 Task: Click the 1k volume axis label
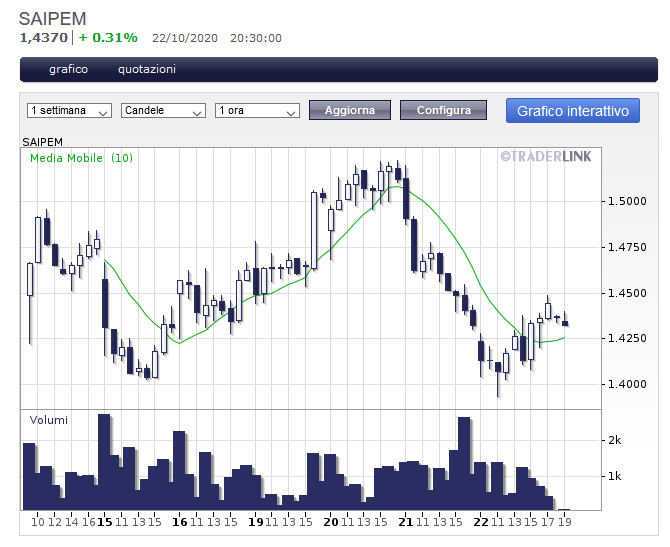(x=614, y=476)
